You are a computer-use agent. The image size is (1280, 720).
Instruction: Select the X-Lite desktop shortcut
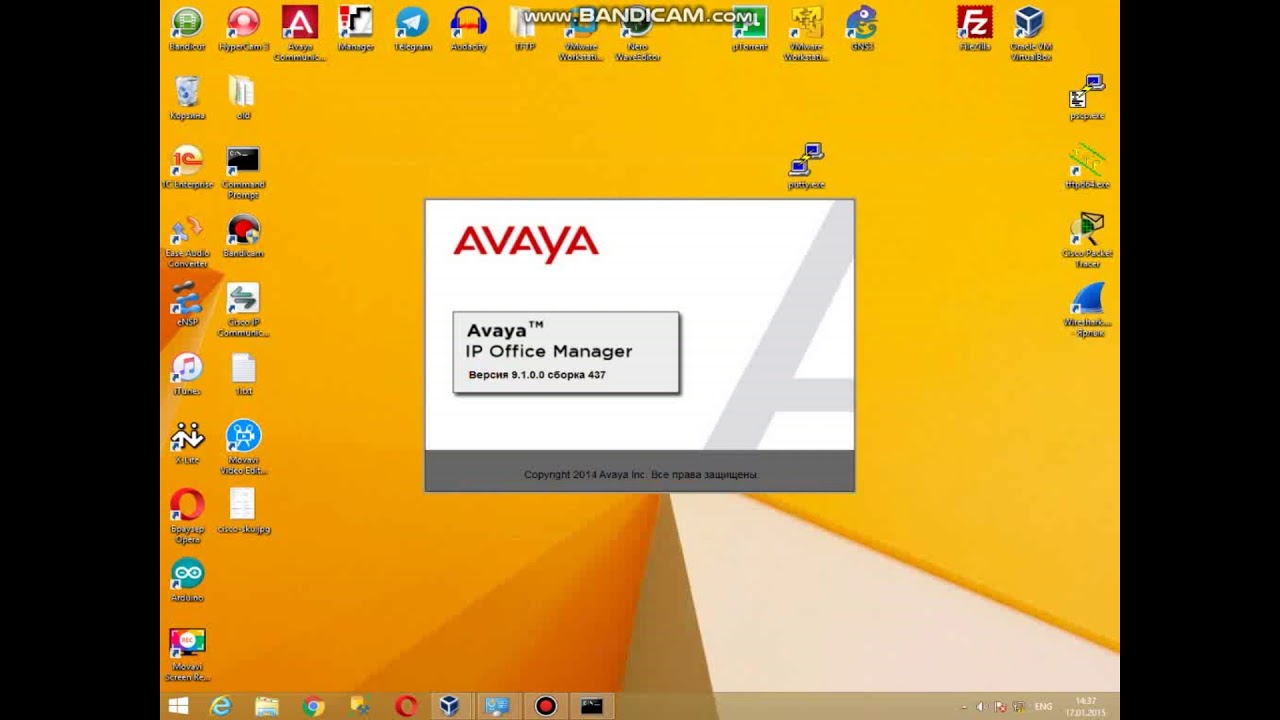187,443
